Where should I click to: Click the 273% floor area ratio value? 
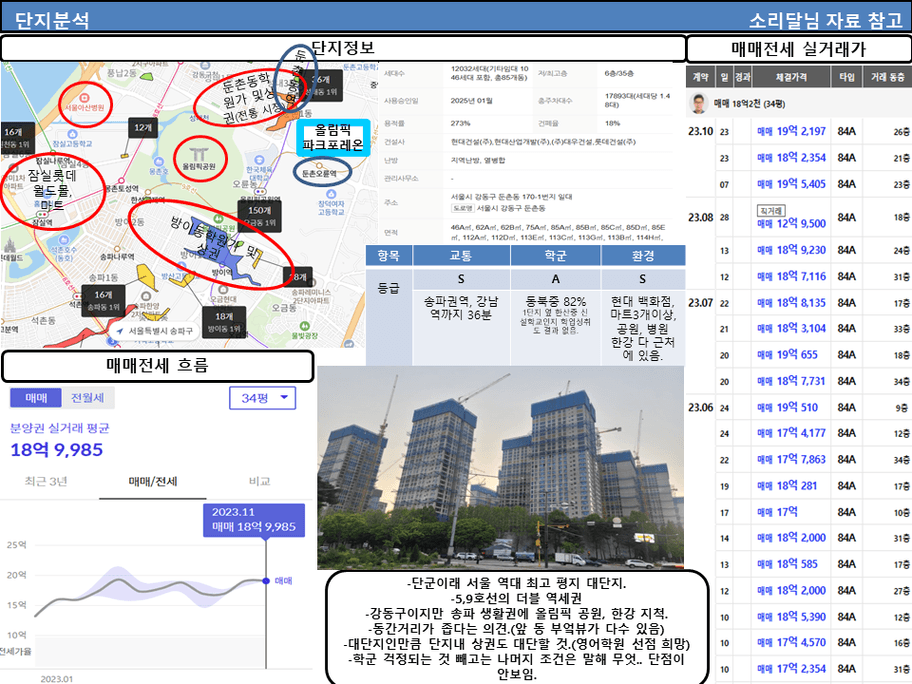460,123
